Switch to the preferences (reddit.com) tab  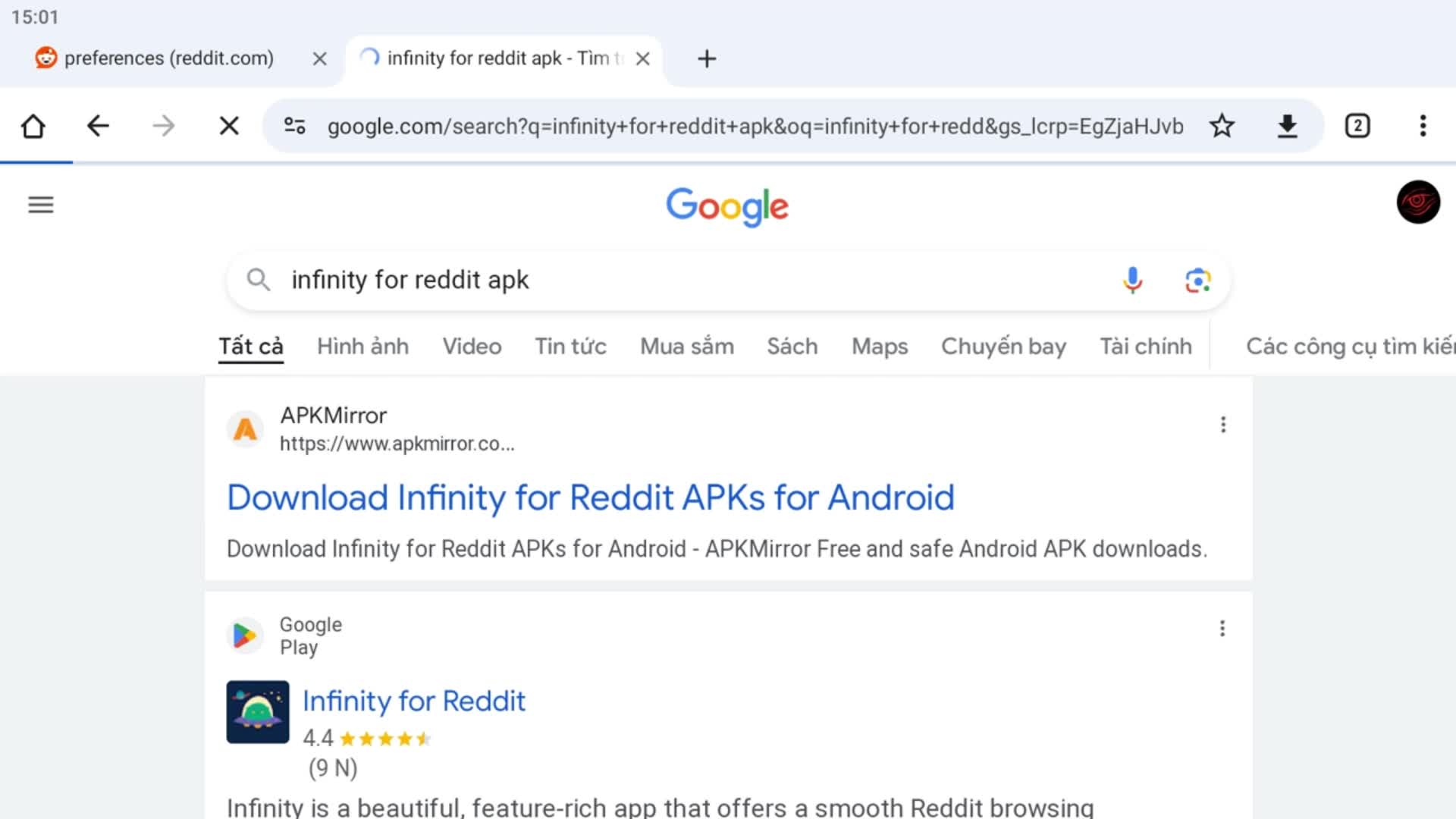(x=168, y=58)
